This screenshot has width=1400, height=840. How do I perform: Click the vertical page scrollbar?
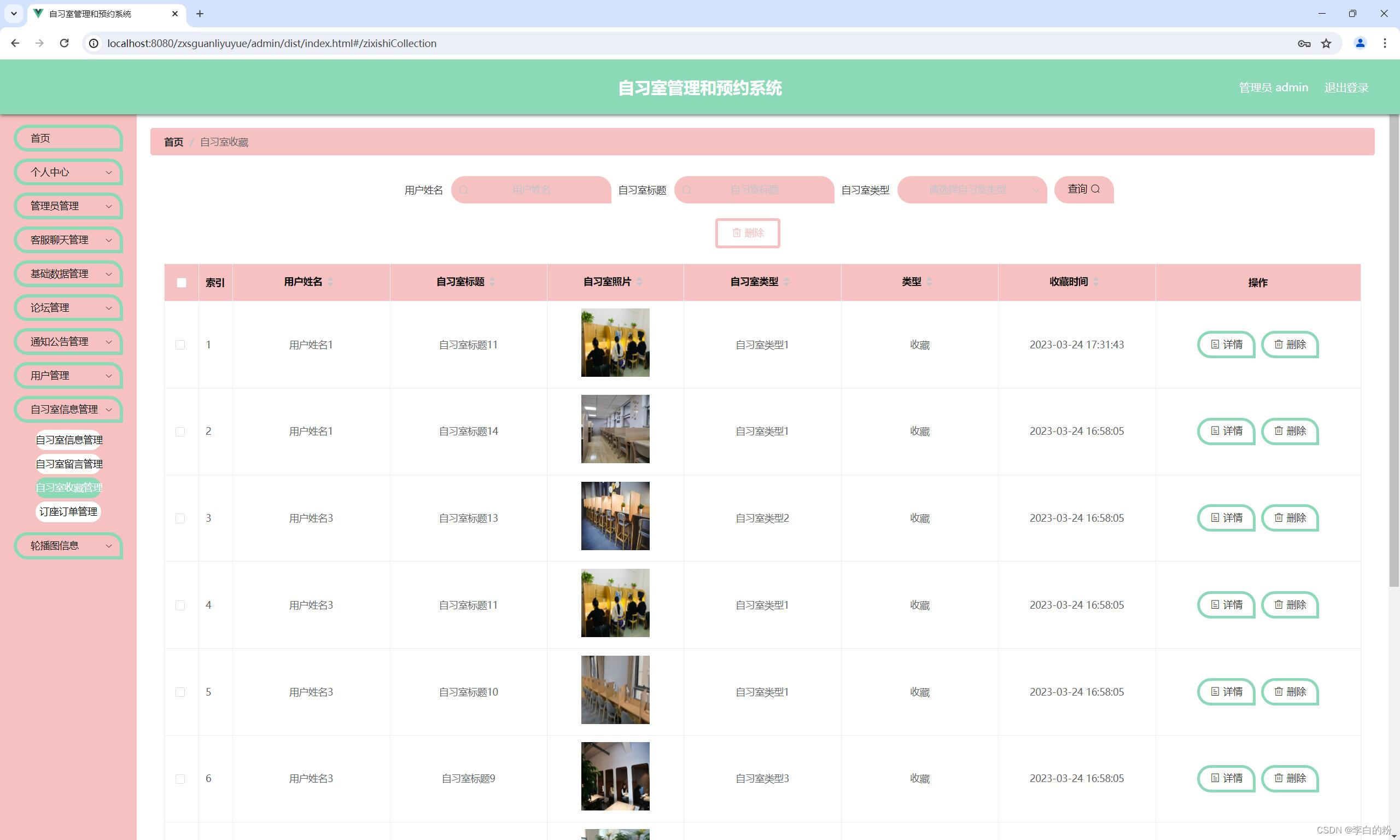click(1393, 351)
